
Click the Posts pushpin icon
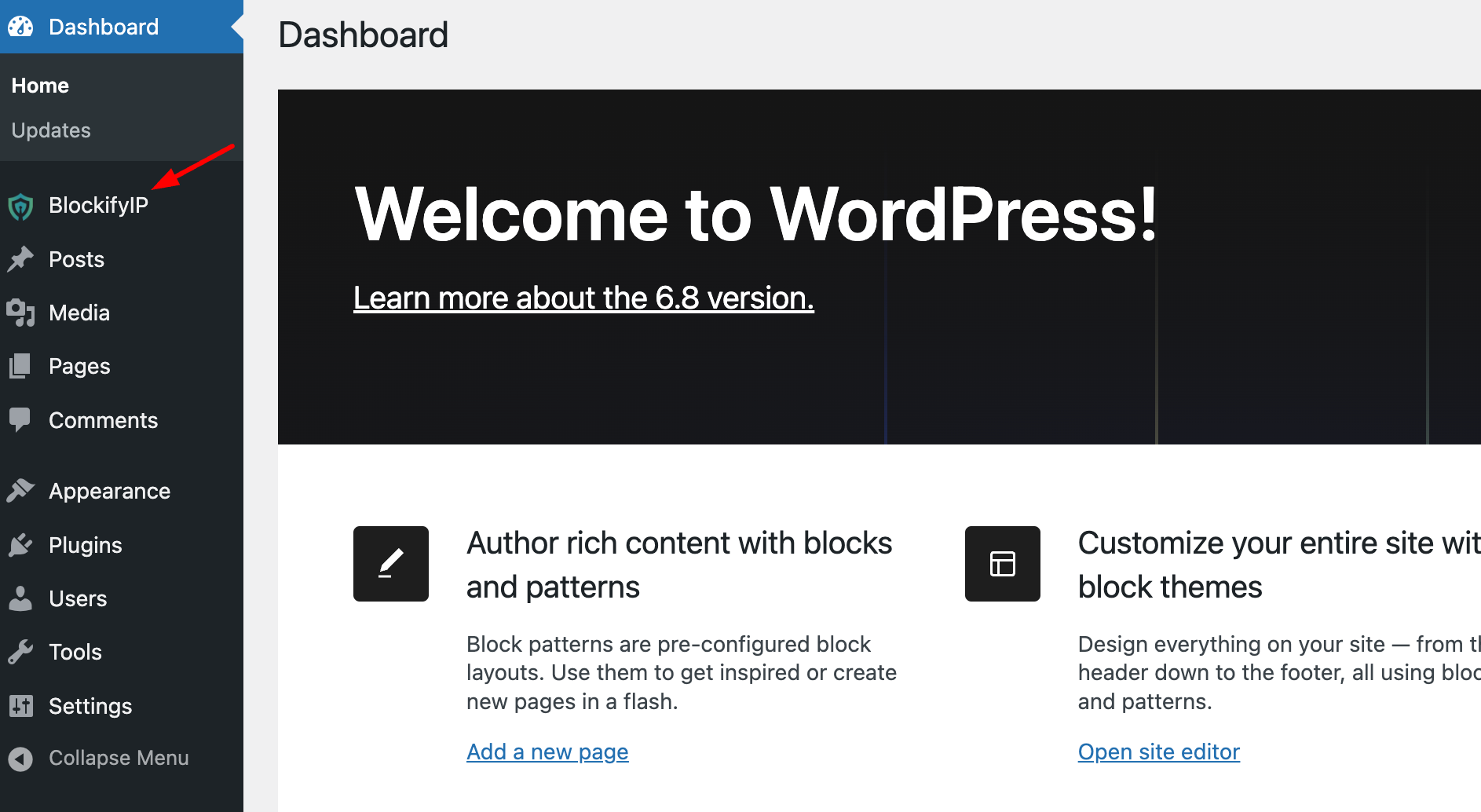[20, 259]
